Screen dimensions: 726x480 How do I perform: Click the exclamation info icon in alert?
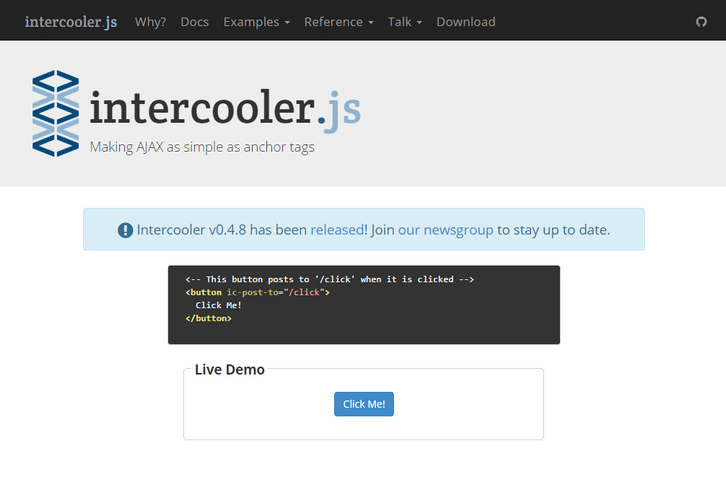(x=125, y=230)
